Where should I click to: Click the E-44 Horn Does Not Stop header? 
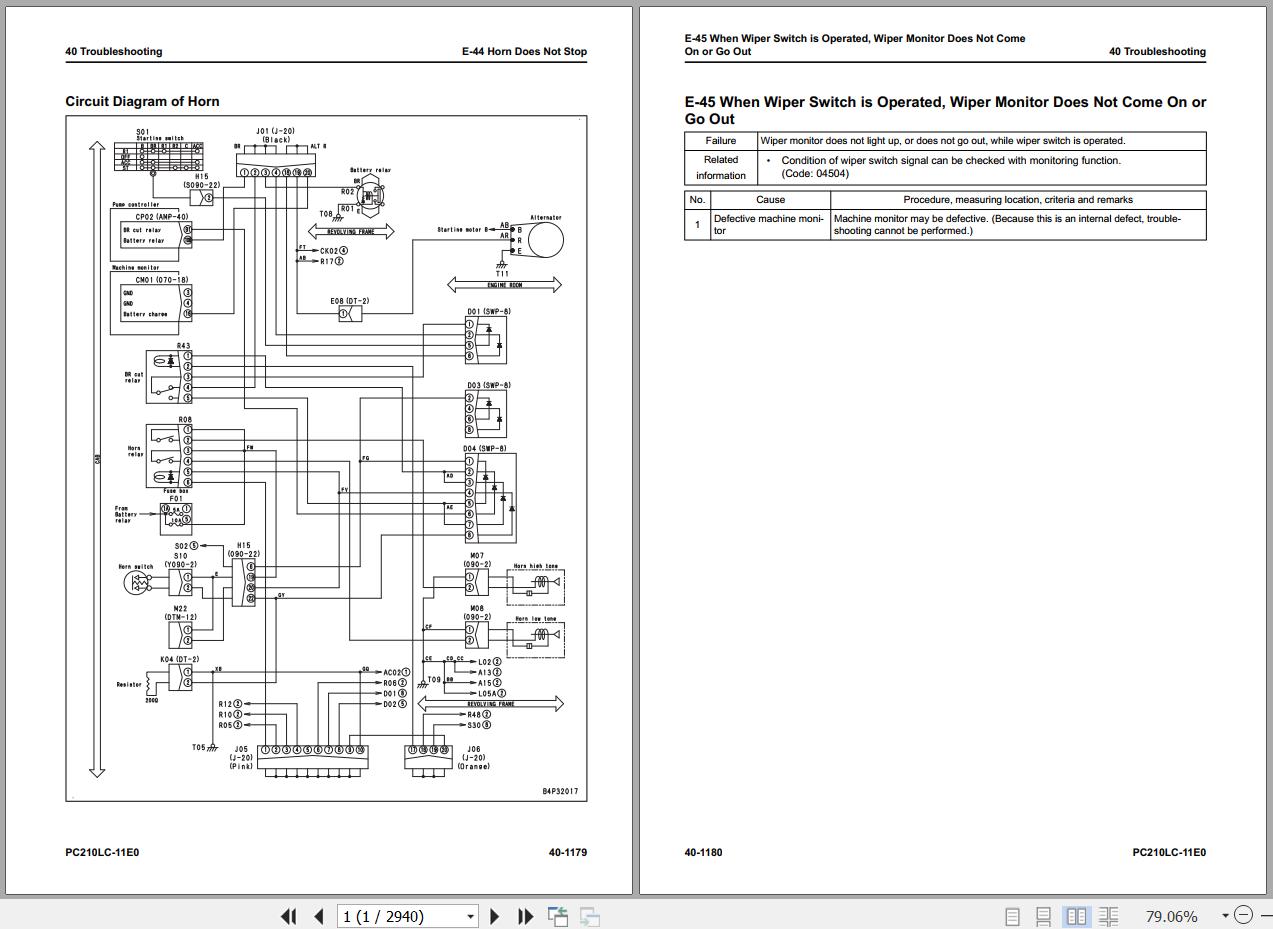[x=524, y=51]
